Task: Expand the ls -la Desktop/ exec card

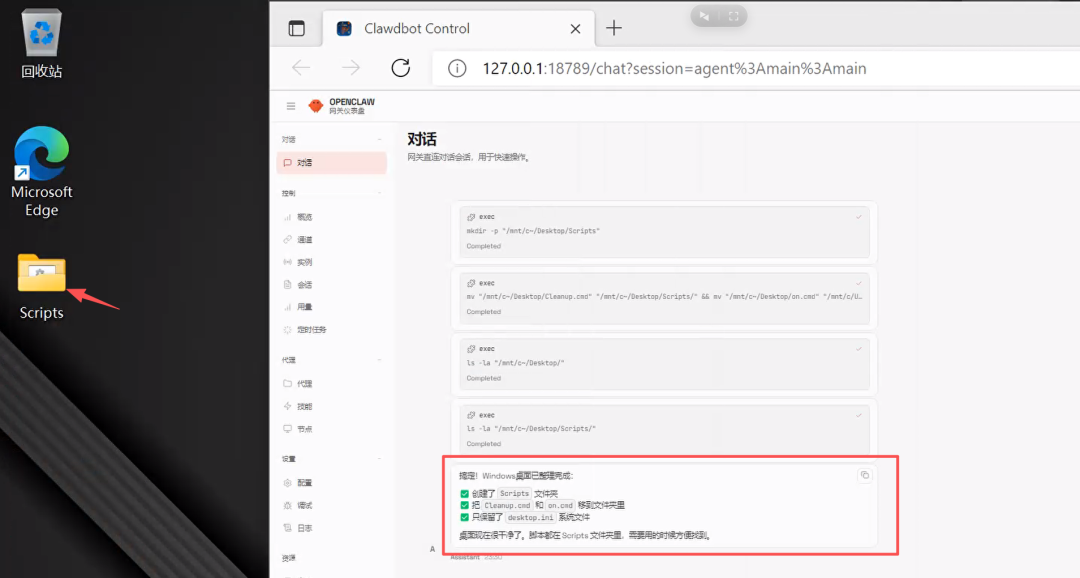Action: [664, 363]
